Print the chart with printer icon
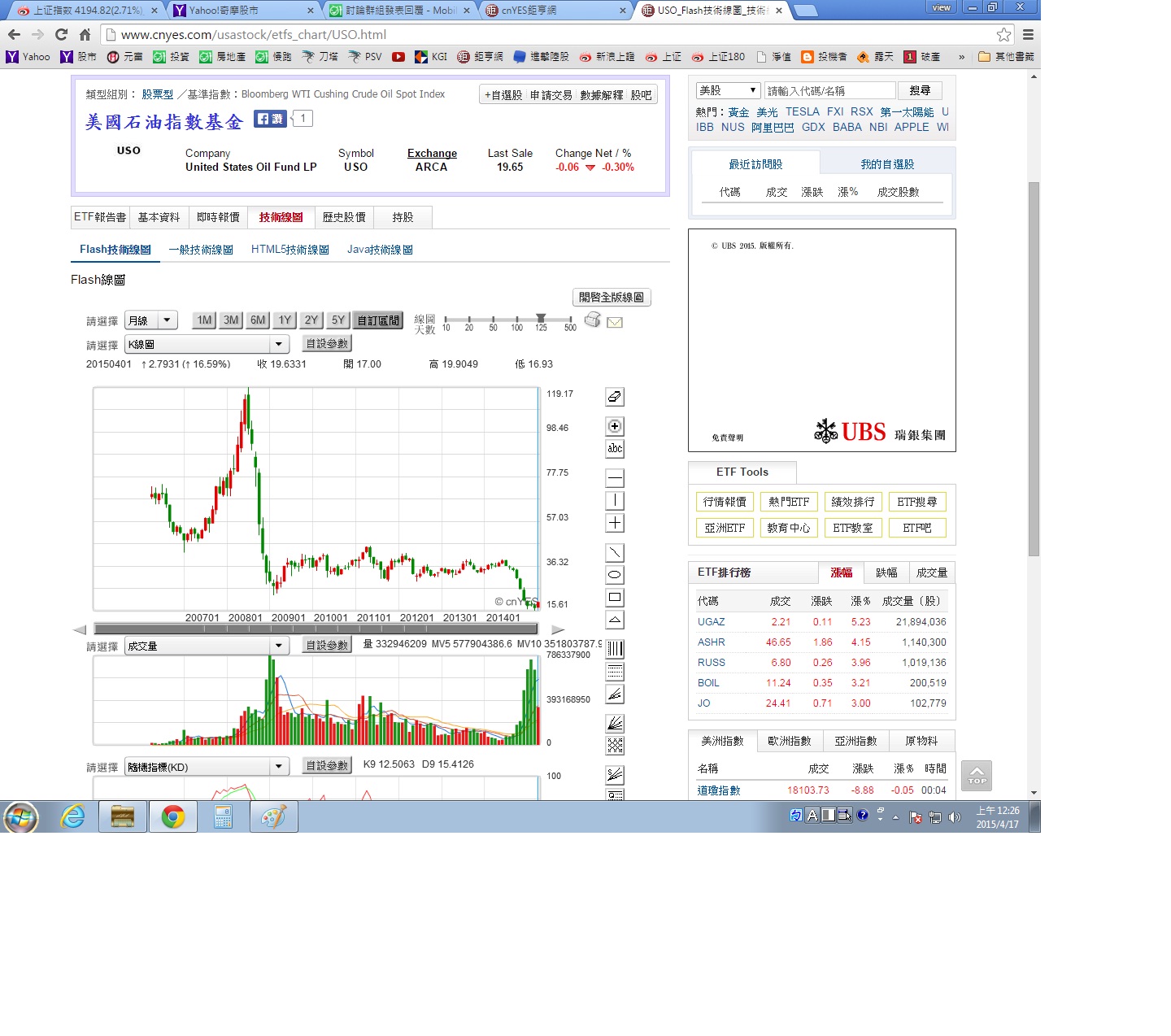 click(x=593, y=320)
